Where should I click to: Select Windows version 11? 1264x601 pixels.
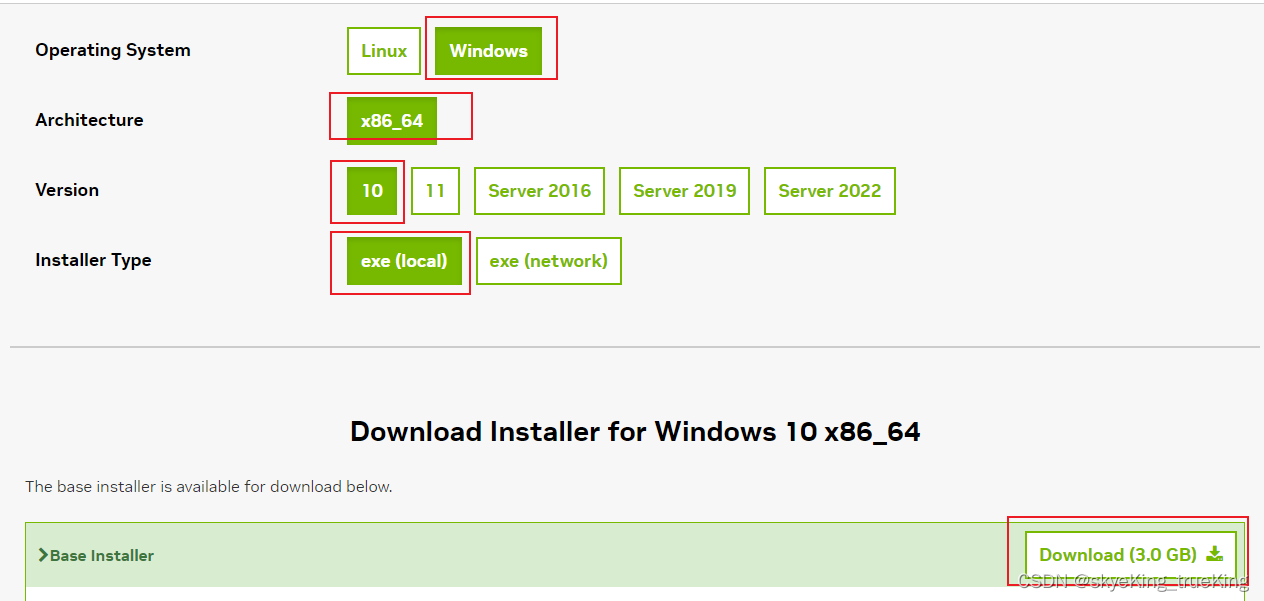click(x=435, y=190)
